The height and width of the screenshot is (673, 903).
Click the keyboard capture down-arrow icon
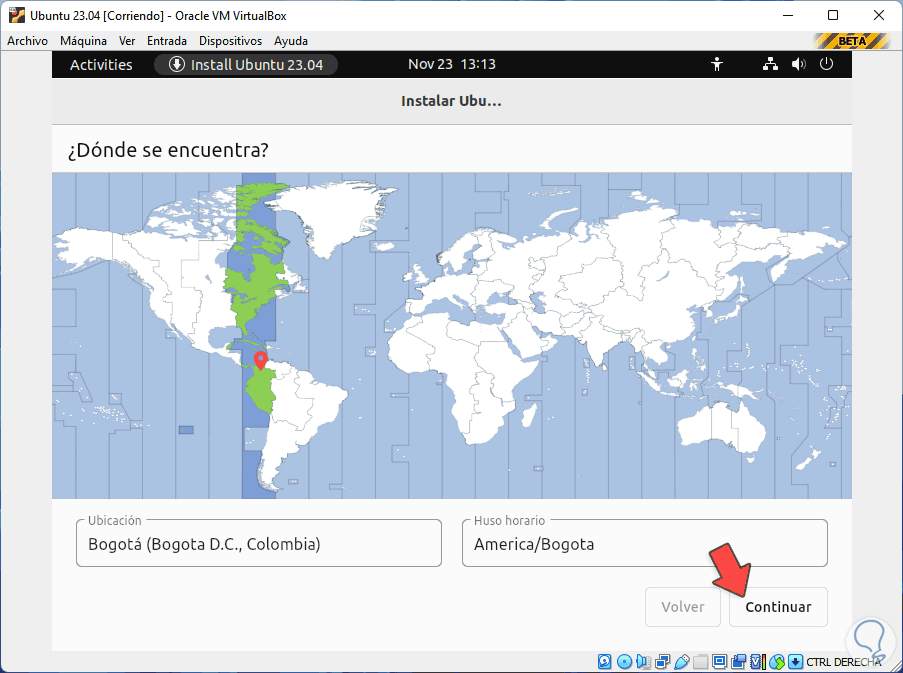795,662
